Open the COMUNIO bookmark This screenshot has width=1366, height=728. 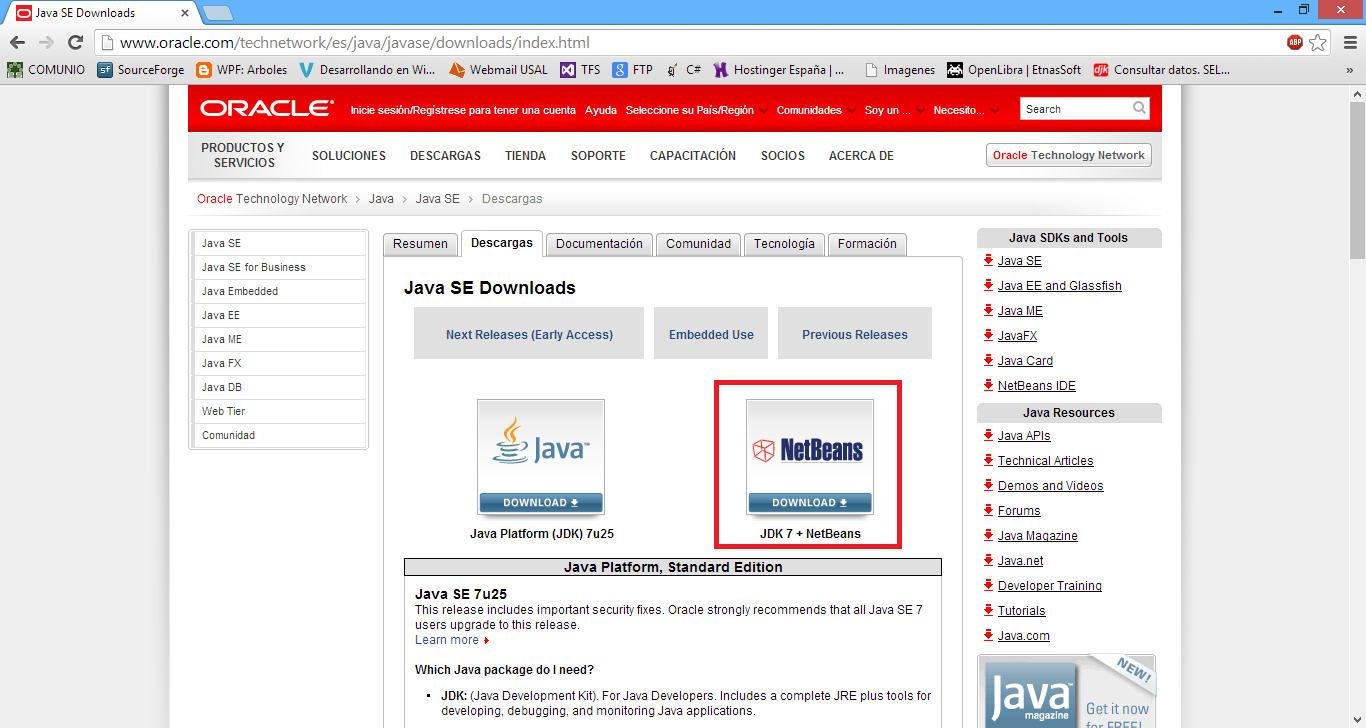coord(46,70)
